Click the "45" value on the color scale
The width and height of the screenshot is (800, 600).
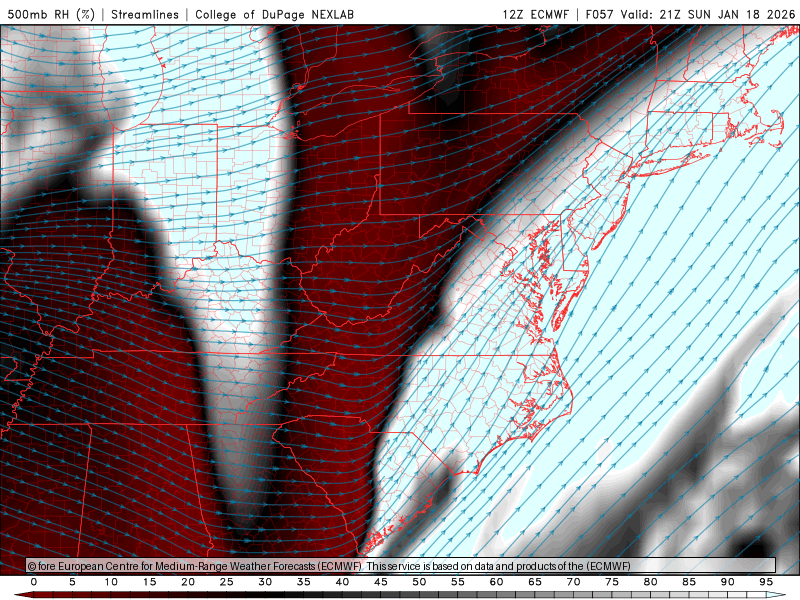[381, 582]
